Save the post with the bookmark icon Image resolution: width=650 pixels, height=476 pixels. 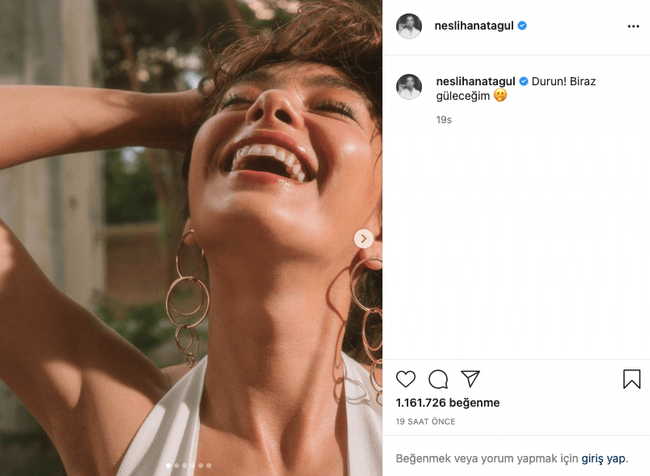[631, 379]
